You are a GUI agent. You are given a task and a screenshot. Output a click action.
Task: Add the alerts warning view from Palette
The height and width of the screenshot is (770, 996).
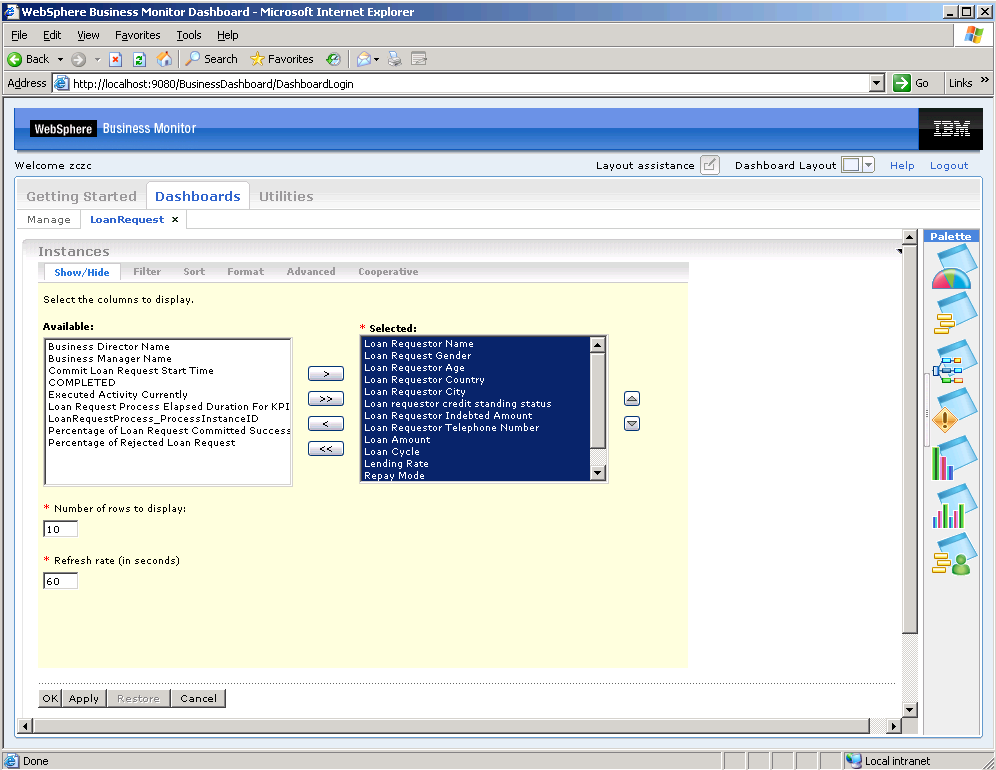coord(953,410)
